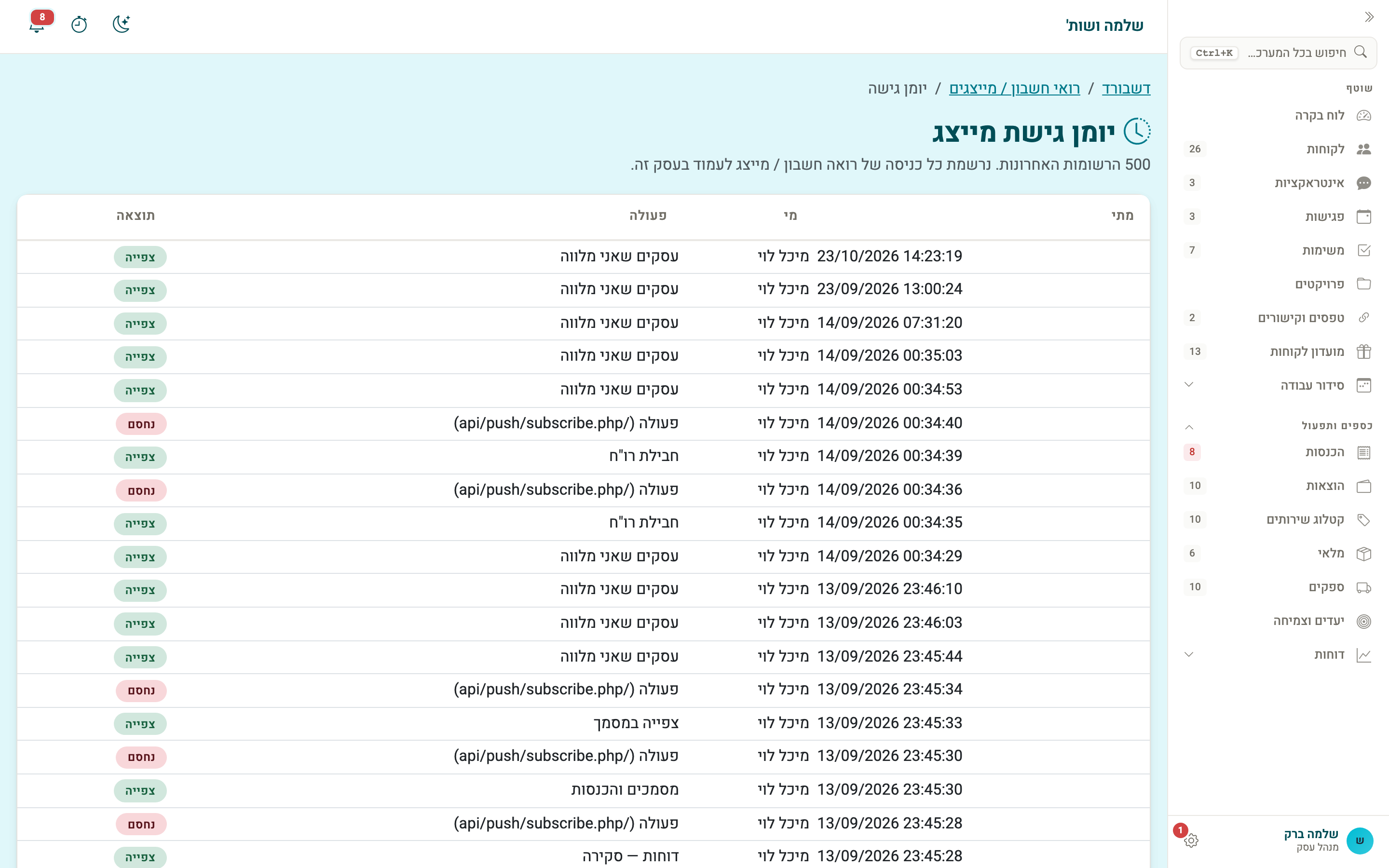Open לקוחות customers people icon
1389x868 pixels.
pos(1364,149)
